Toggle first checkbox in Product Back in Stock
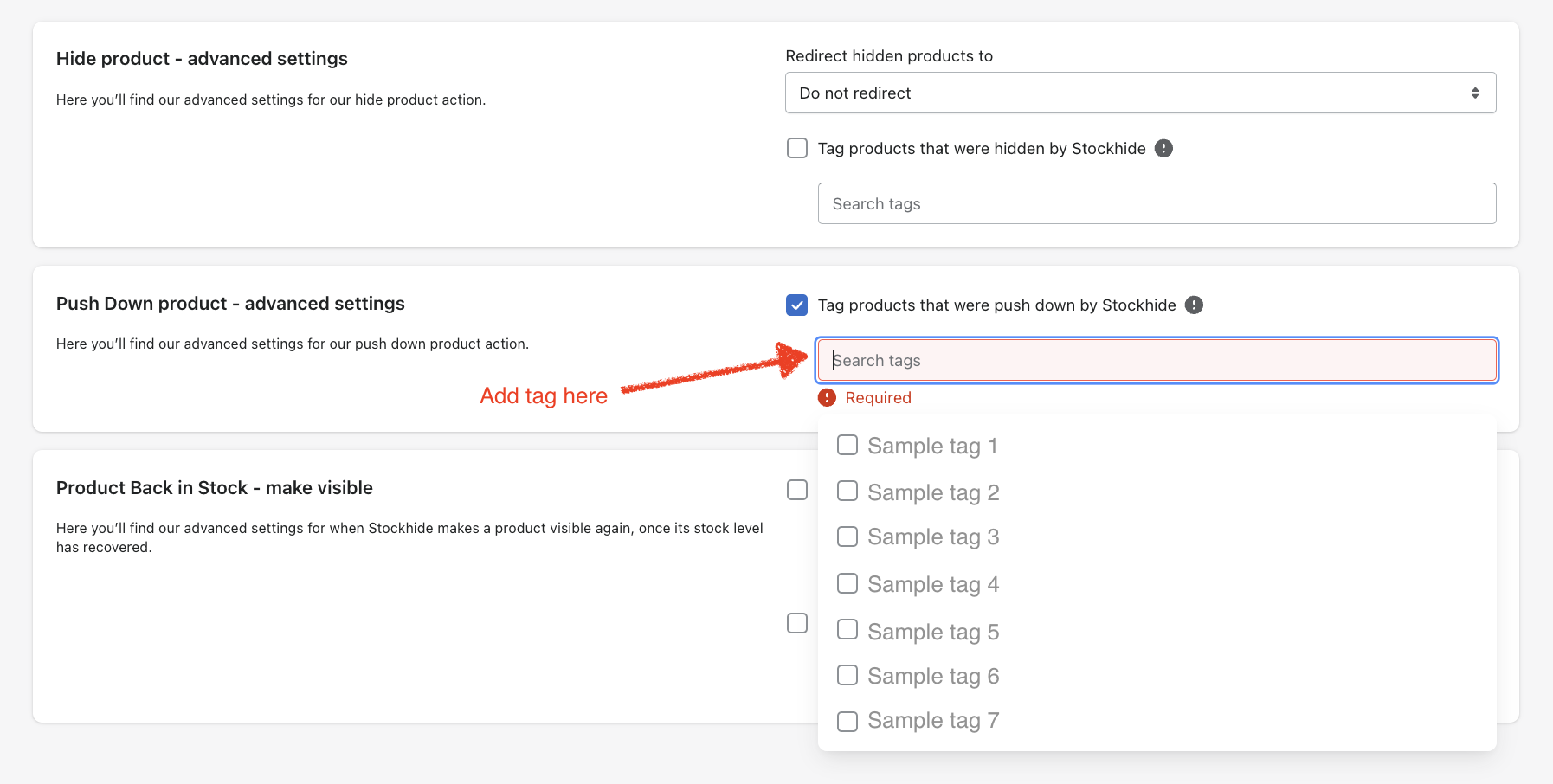This screenshot has width=1553, height=784. 797,491
